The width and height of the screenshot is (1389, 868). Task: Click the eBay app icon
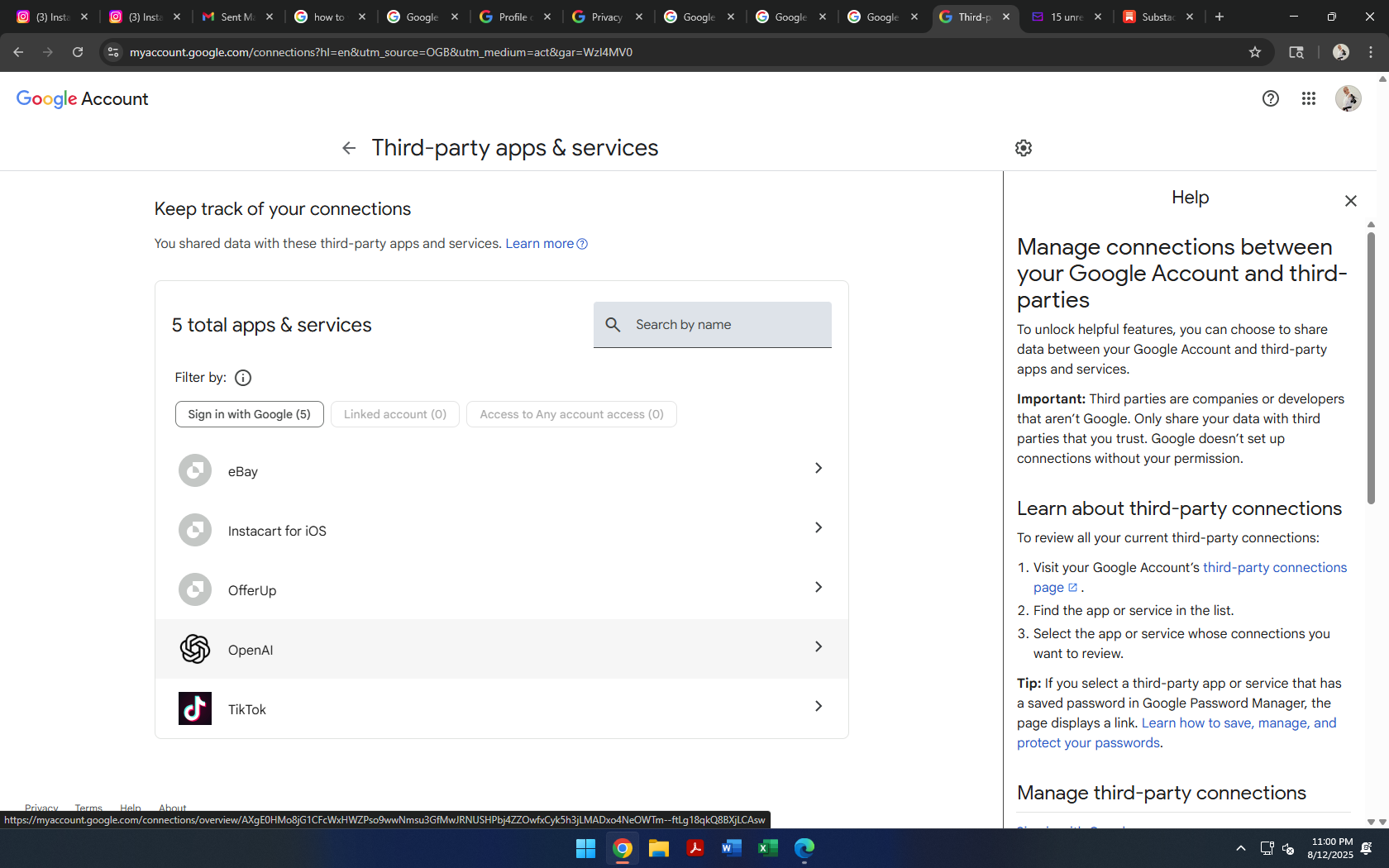(195, 470)
